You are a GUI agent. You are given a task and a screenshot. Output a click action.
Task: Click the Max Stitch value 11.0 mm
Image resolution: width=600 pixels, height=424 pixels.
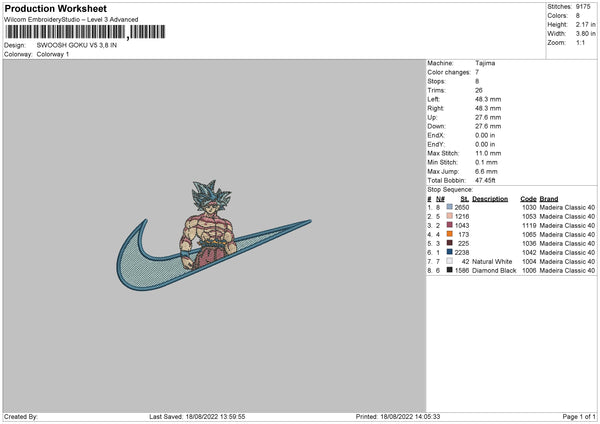click(488, 153)
